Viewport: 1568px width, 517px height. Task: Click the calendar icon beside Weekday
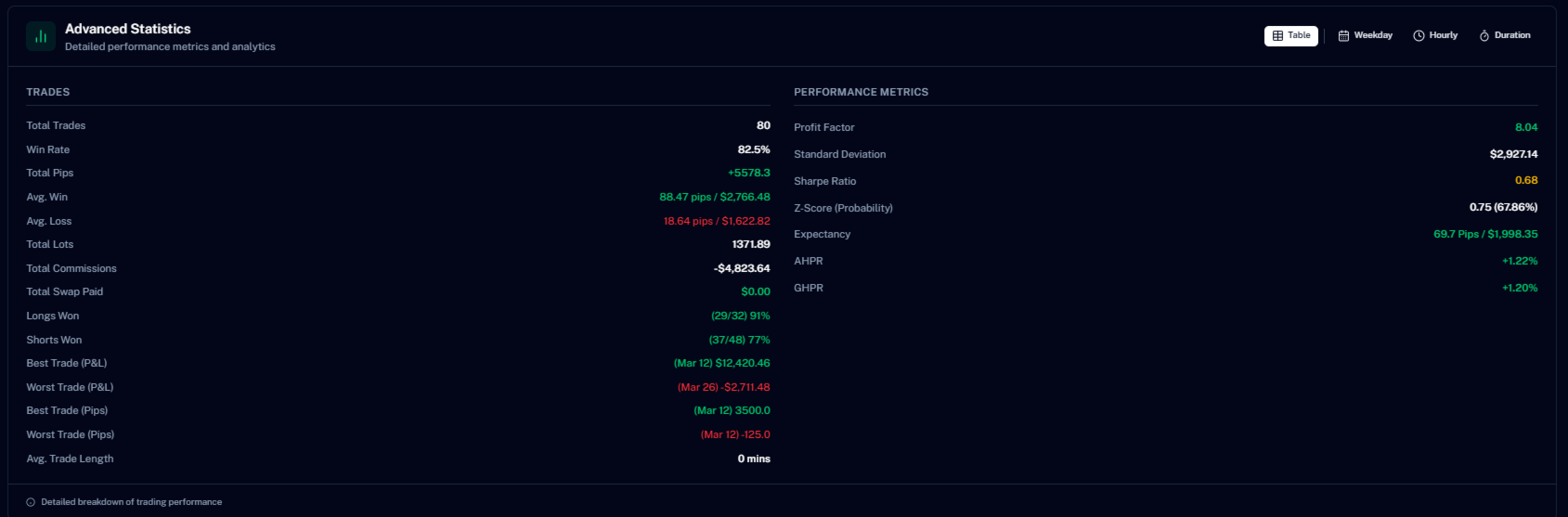click(1343, 36)
